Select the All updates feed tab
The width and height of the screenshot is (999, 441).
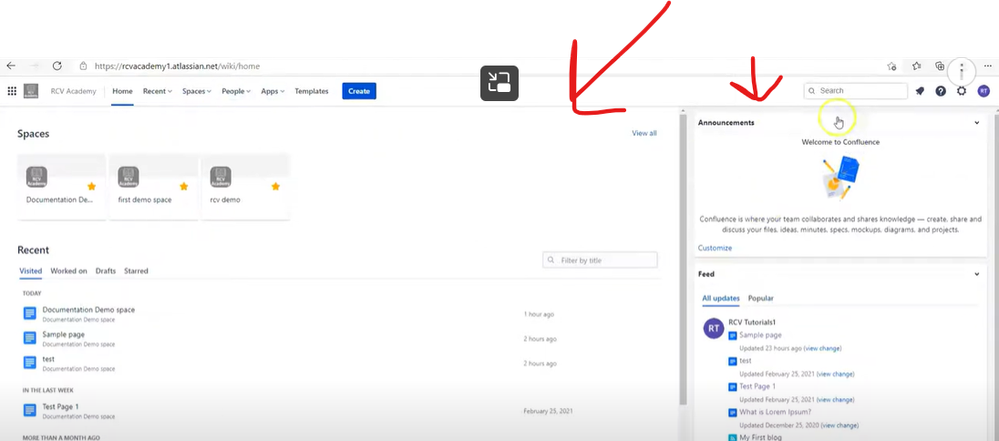721,298
